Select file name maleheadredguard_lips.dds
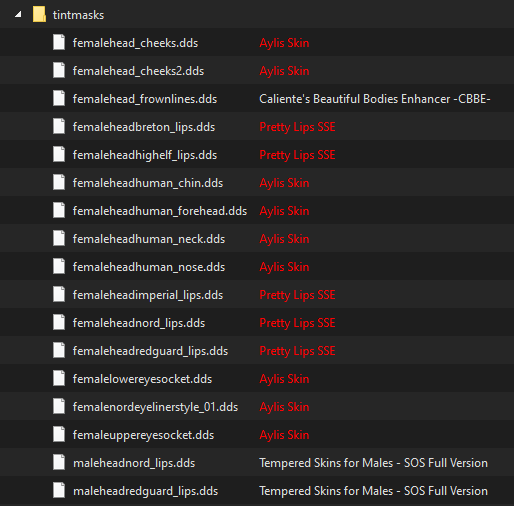 (145, 491)
